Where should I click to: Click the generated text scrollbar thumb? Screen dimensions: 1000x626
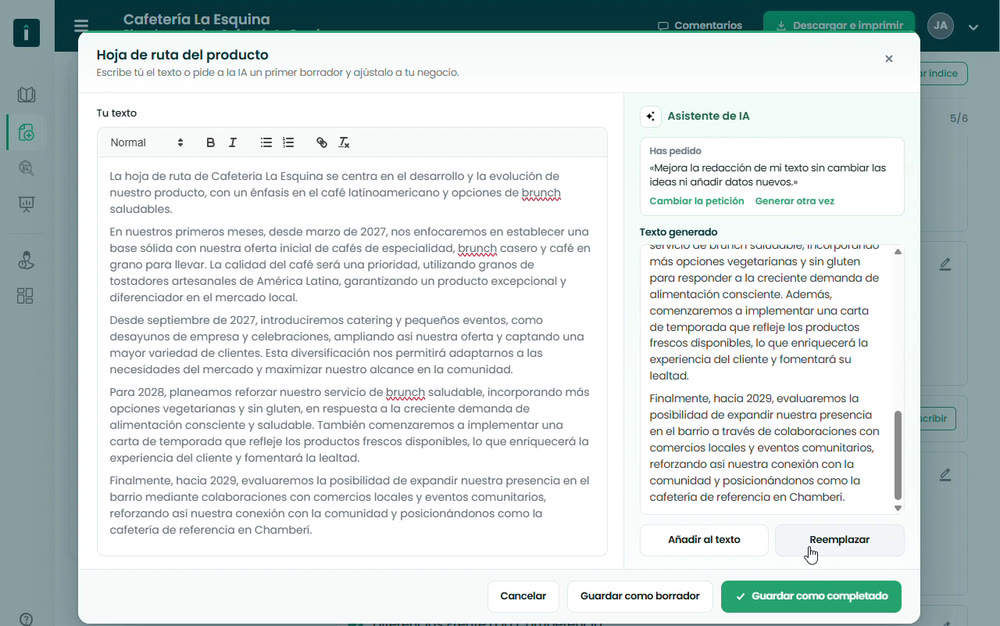click(x=897, y=455)
